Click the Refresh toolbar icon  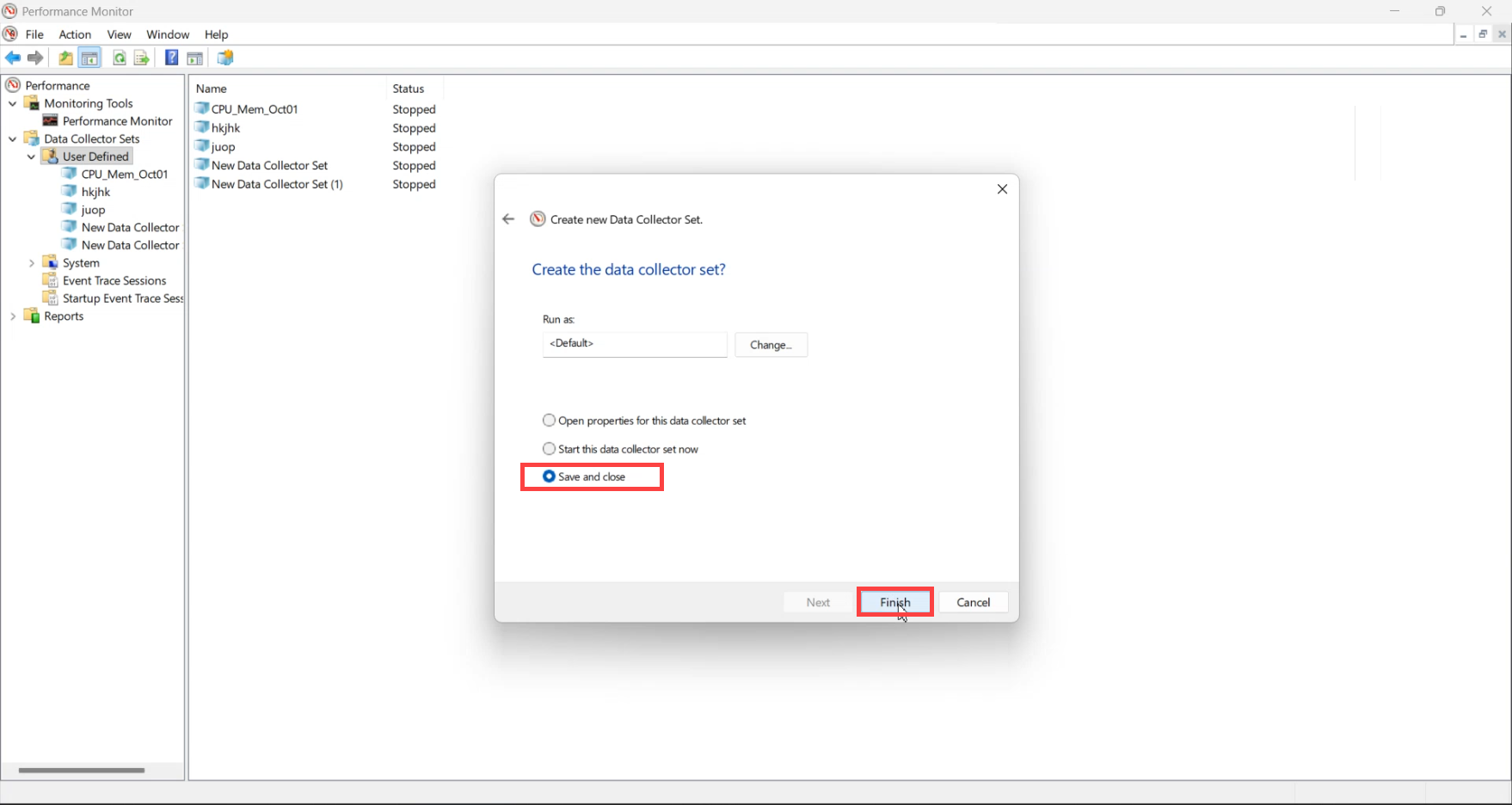click(x=120, y=58)
